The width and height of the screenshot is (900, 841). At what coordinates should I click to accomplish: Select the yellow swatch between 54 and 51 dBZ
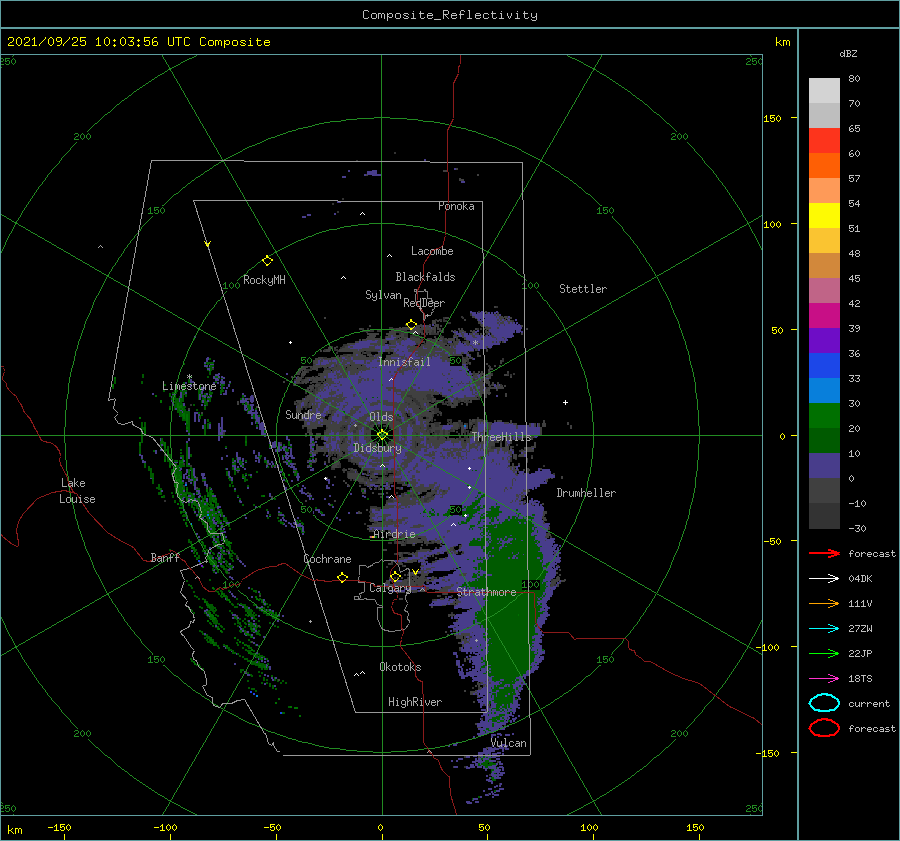(x=824, y=215)
